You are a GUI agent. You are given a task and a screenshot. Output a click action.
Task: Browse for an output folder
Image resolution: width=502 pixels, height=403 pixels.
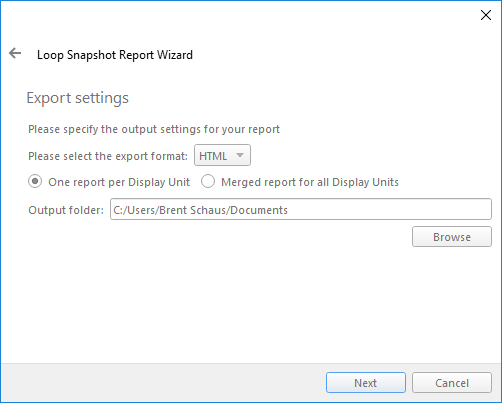452,237
